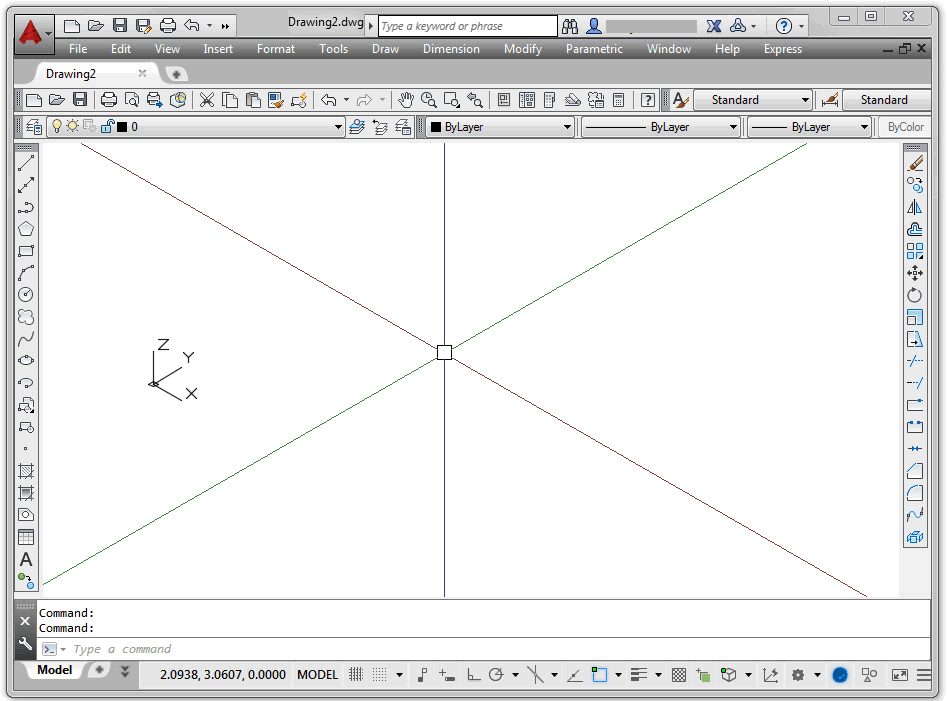Activate the Pan hand tool
The width and height of the screenshot is (948, 701).
tap(405, 100)
